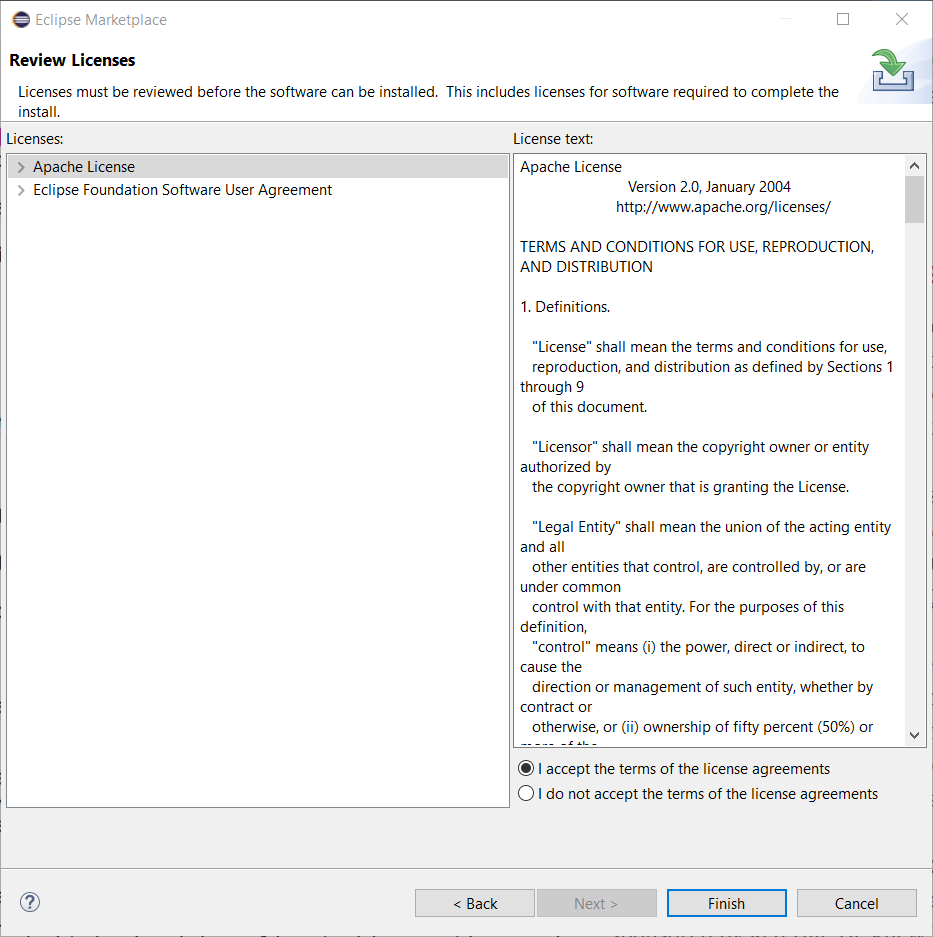Click the greyed-out Next button
The width and height of the screenshot is (933, 937).
tap(596, 903)
